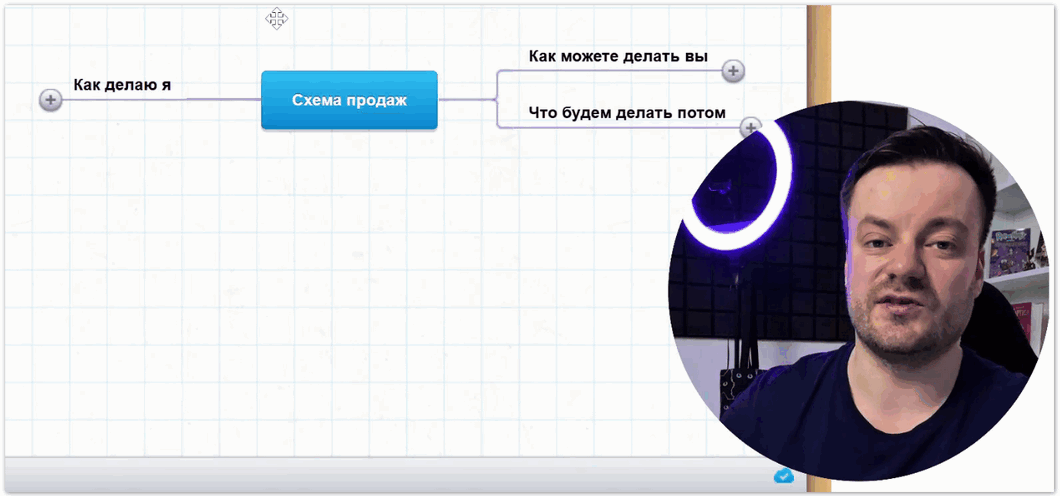Viewport: 1060px width, 496px height.
Task: Click the connector junction right of 'Схема продаж'
Action: (x=496, y=100)
